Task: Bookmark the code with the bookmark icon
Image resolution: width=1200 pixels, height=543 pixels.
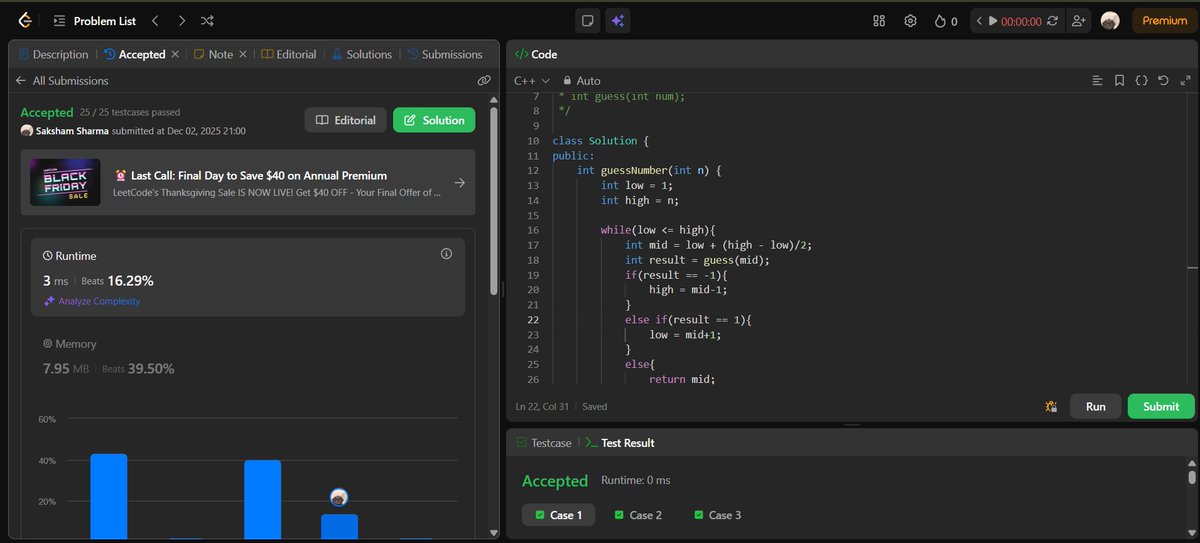Action: click(x=1119, y=80)
